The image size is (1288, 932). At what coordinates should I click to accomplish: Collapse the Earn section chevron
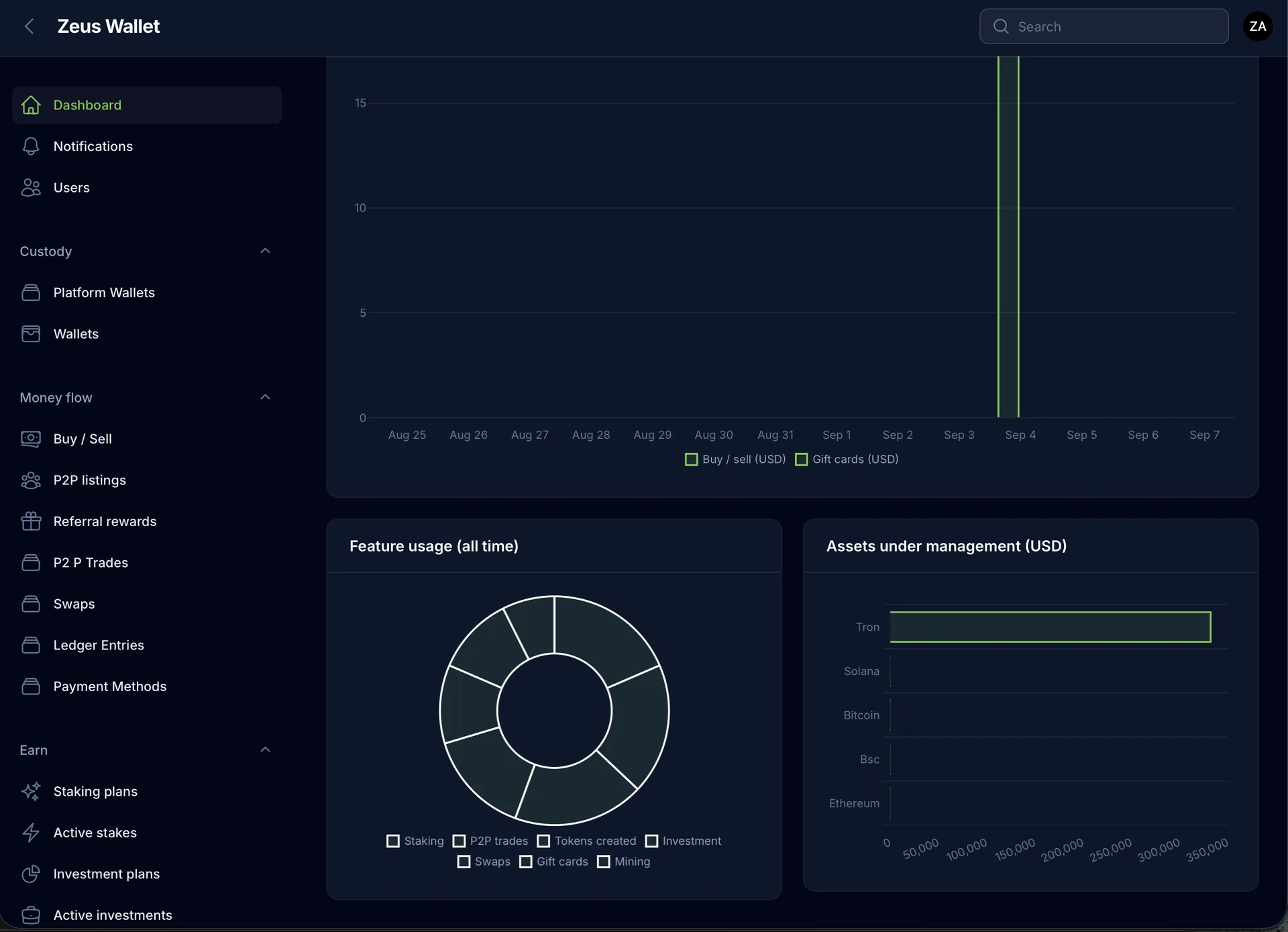coord(265,749)
